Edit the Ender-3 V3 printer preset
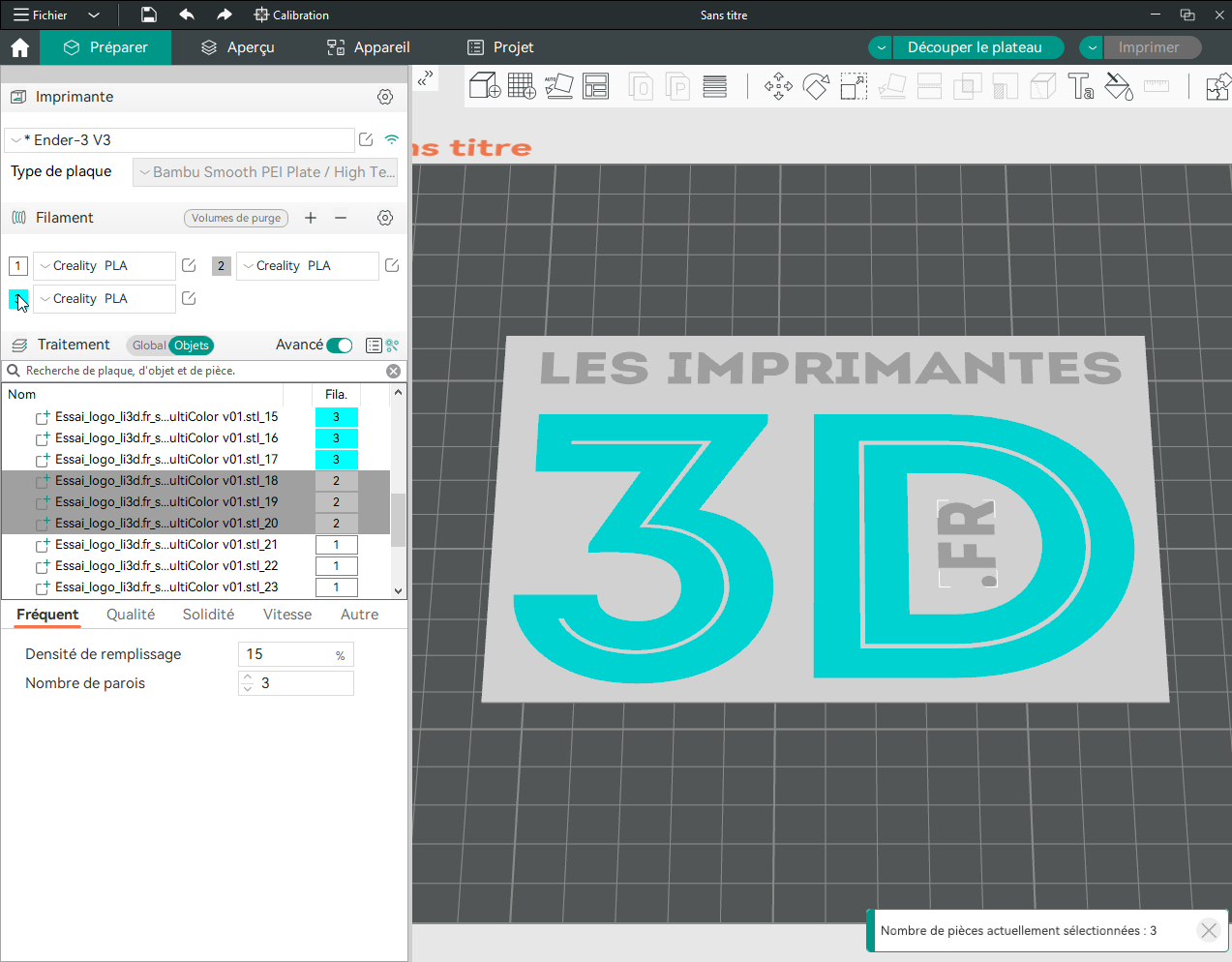1232x962 pixels. coord(366,139)
